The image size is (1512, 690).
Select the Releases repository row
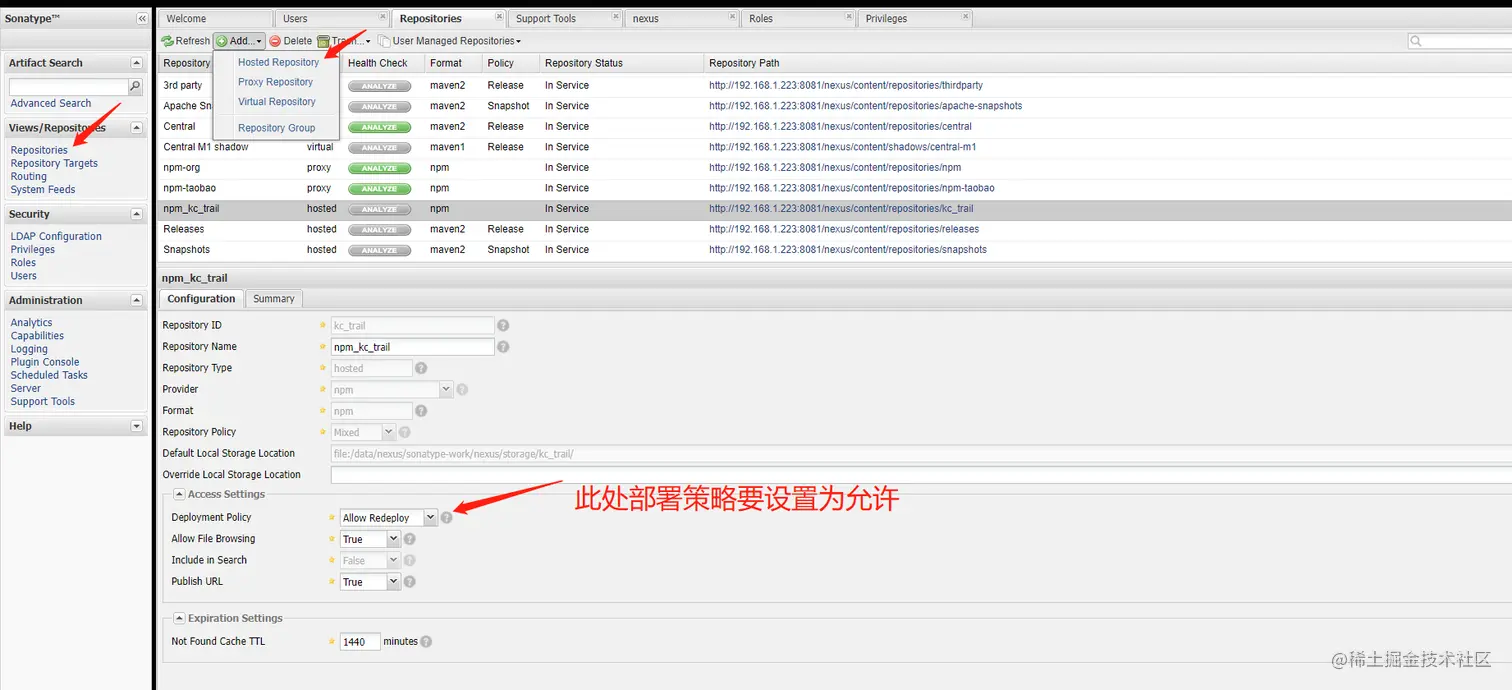[x=835, y=229]
